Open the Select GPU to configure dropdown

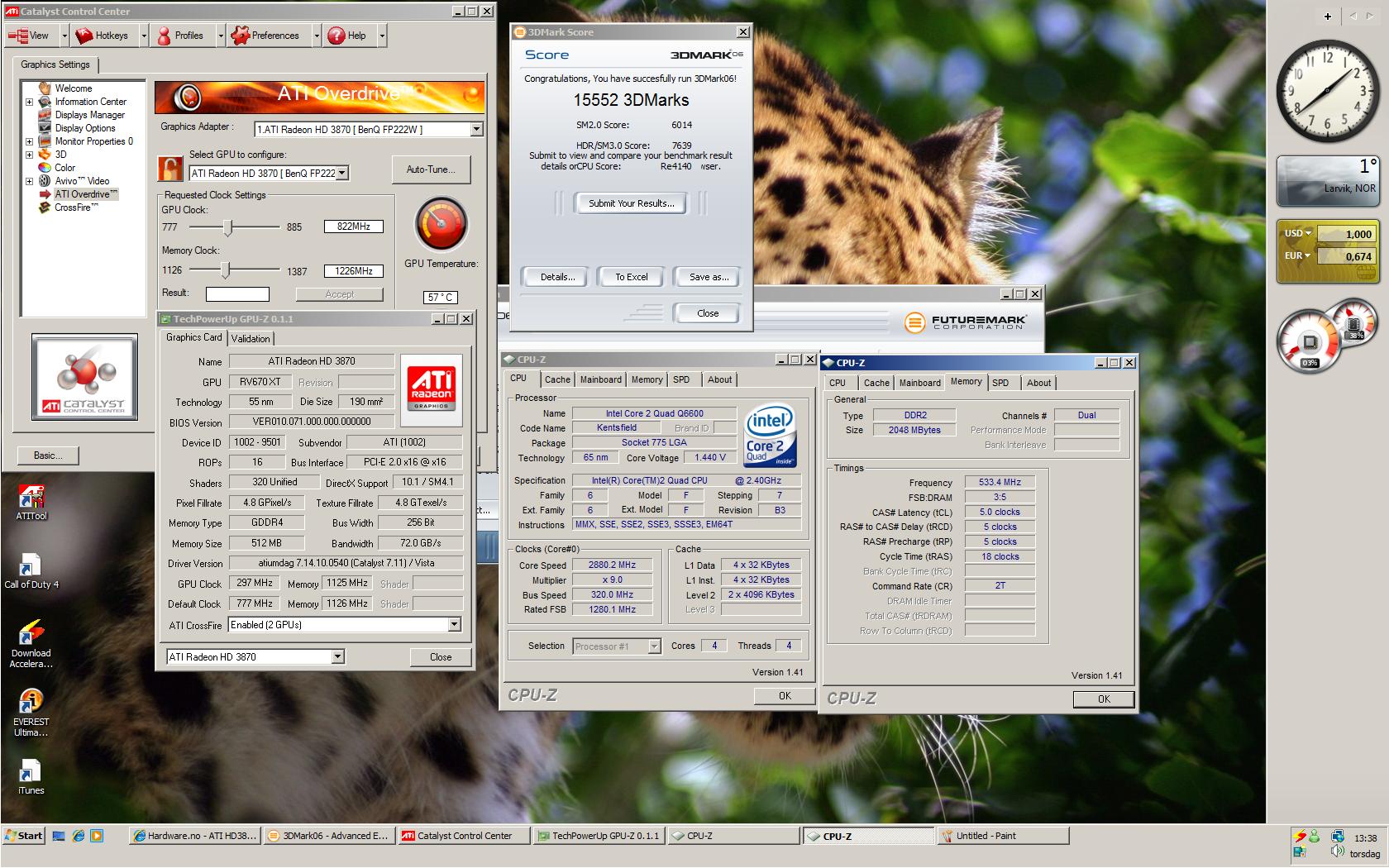click(342, 173)
